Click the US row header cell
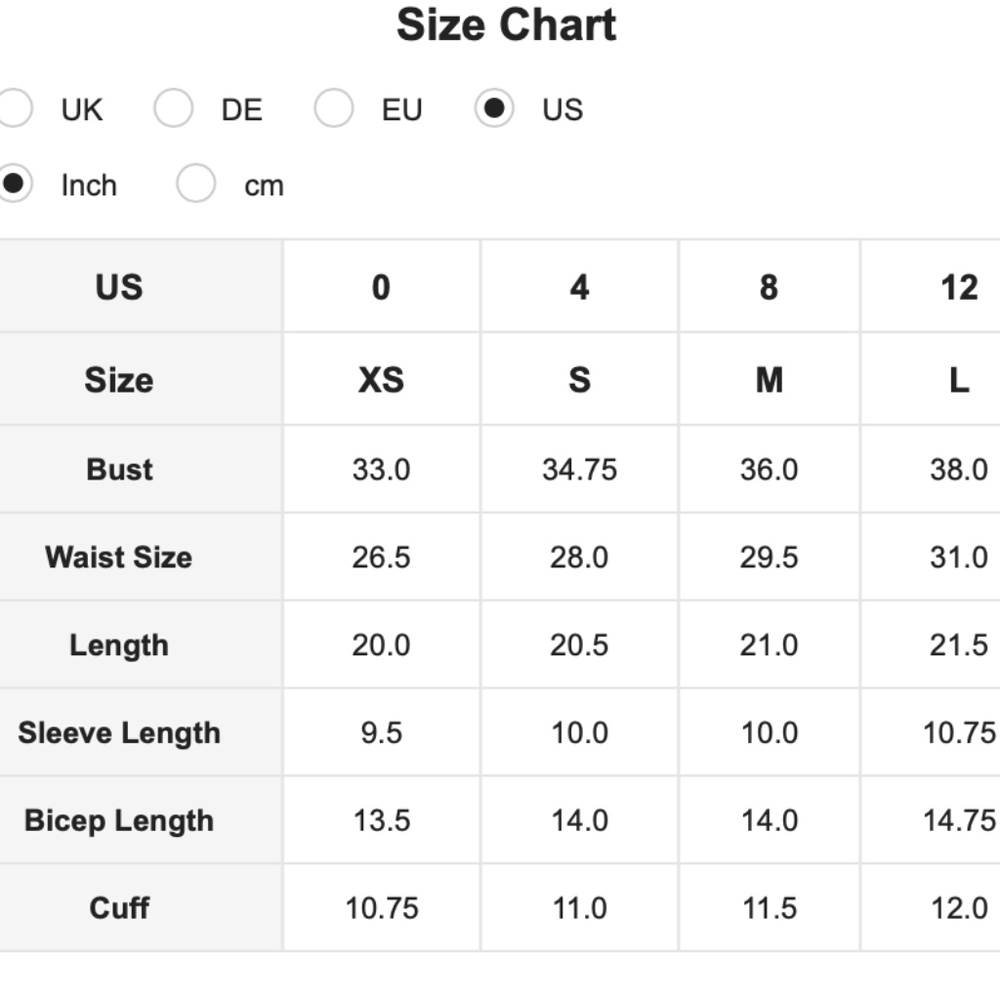This screenshot has height=1000, width=1000. click(119, 287)
